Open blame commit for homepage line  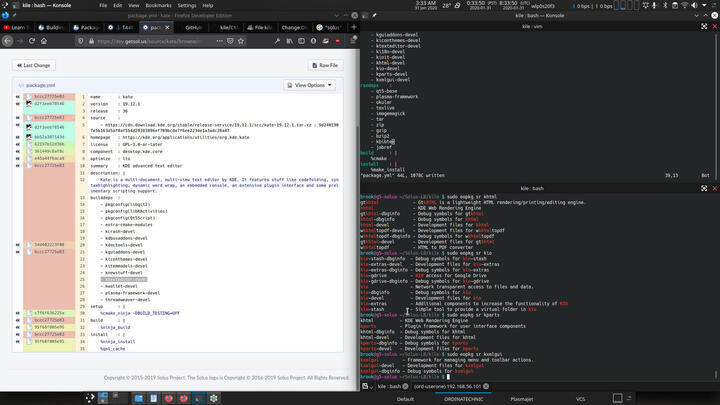[x=49, y=137]
